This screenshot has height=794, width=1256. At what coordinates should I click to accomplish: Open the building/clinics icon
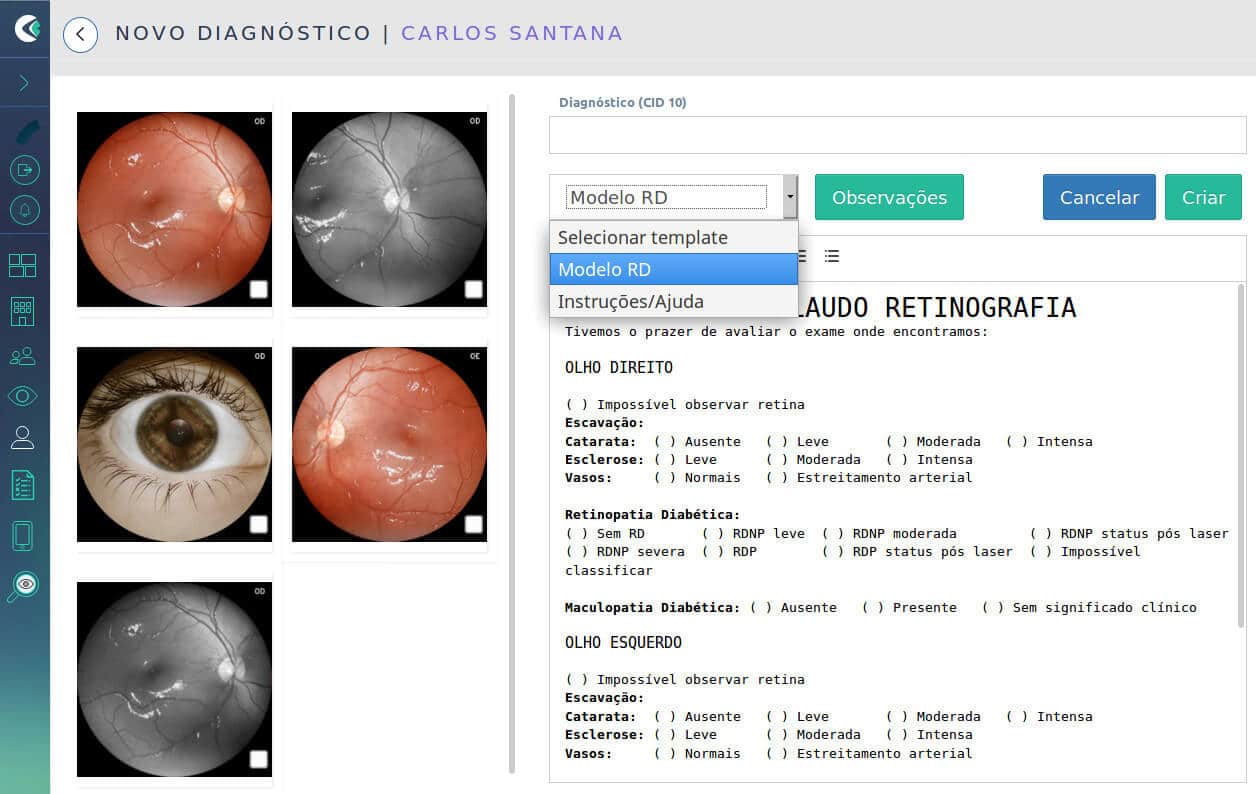point(22,311)
